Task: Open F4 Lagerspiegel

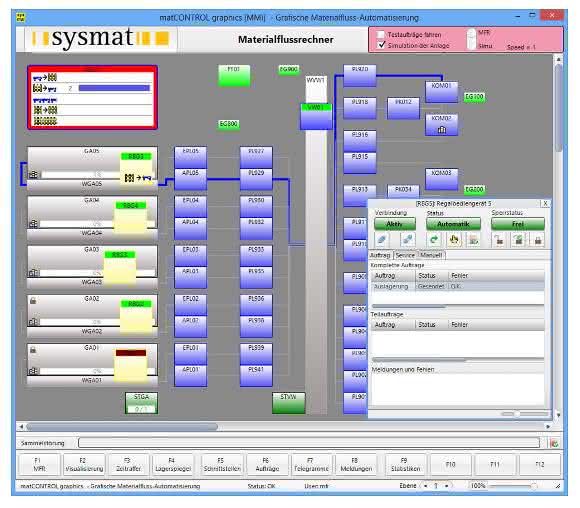Action: click(x=173, y=464)
